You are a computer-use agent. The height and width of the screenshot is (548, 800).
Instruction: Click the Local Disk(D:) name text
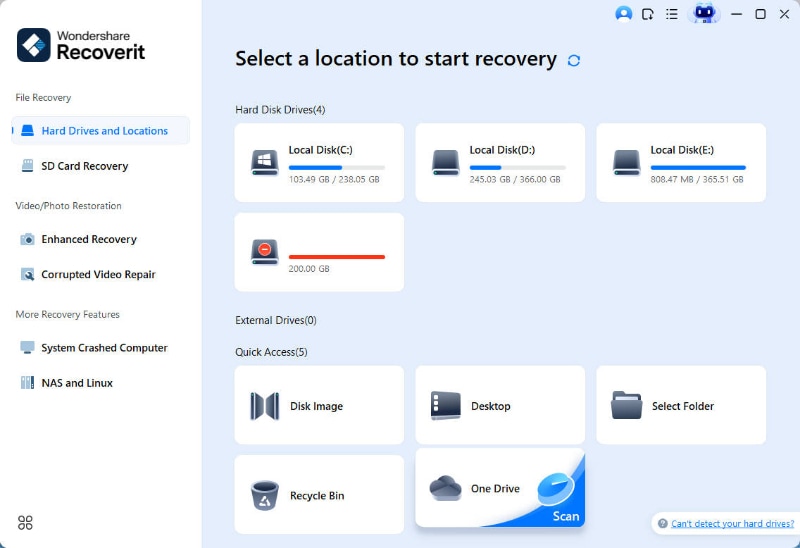coord(502,150)
